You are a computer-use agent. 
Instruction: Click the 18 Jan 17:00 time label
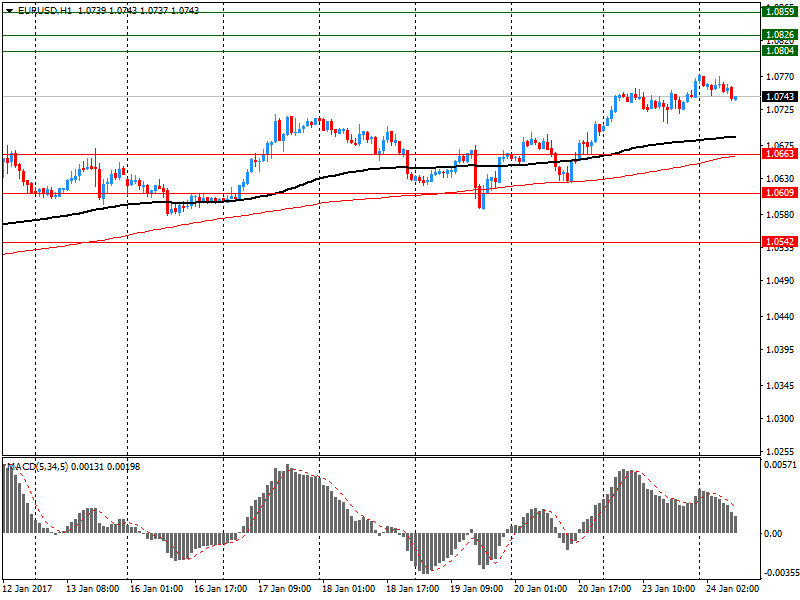click(412, 588)
